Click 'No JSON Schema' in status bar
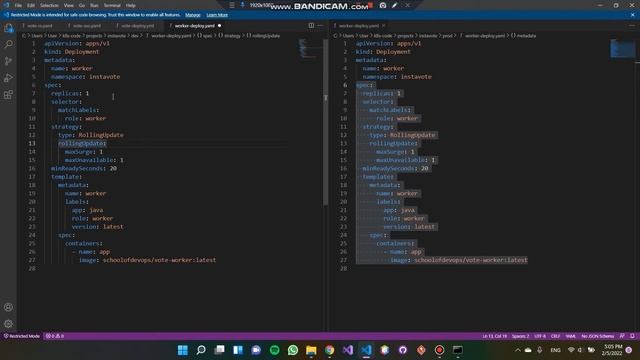This screenshot has width=640, height=360. 598,336
